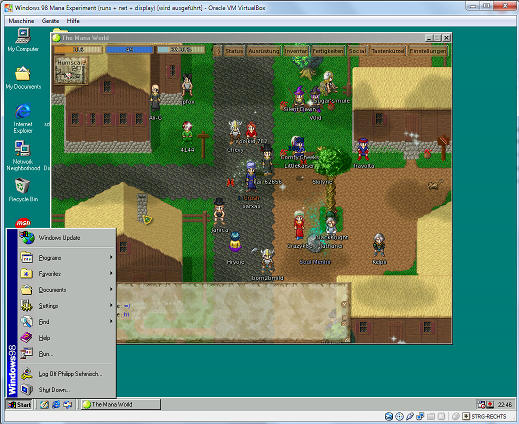Image resolution: width=519 pixels, height=424 pixels.
Task: Open the Ausrüstung equipment window
Action: 264,51
